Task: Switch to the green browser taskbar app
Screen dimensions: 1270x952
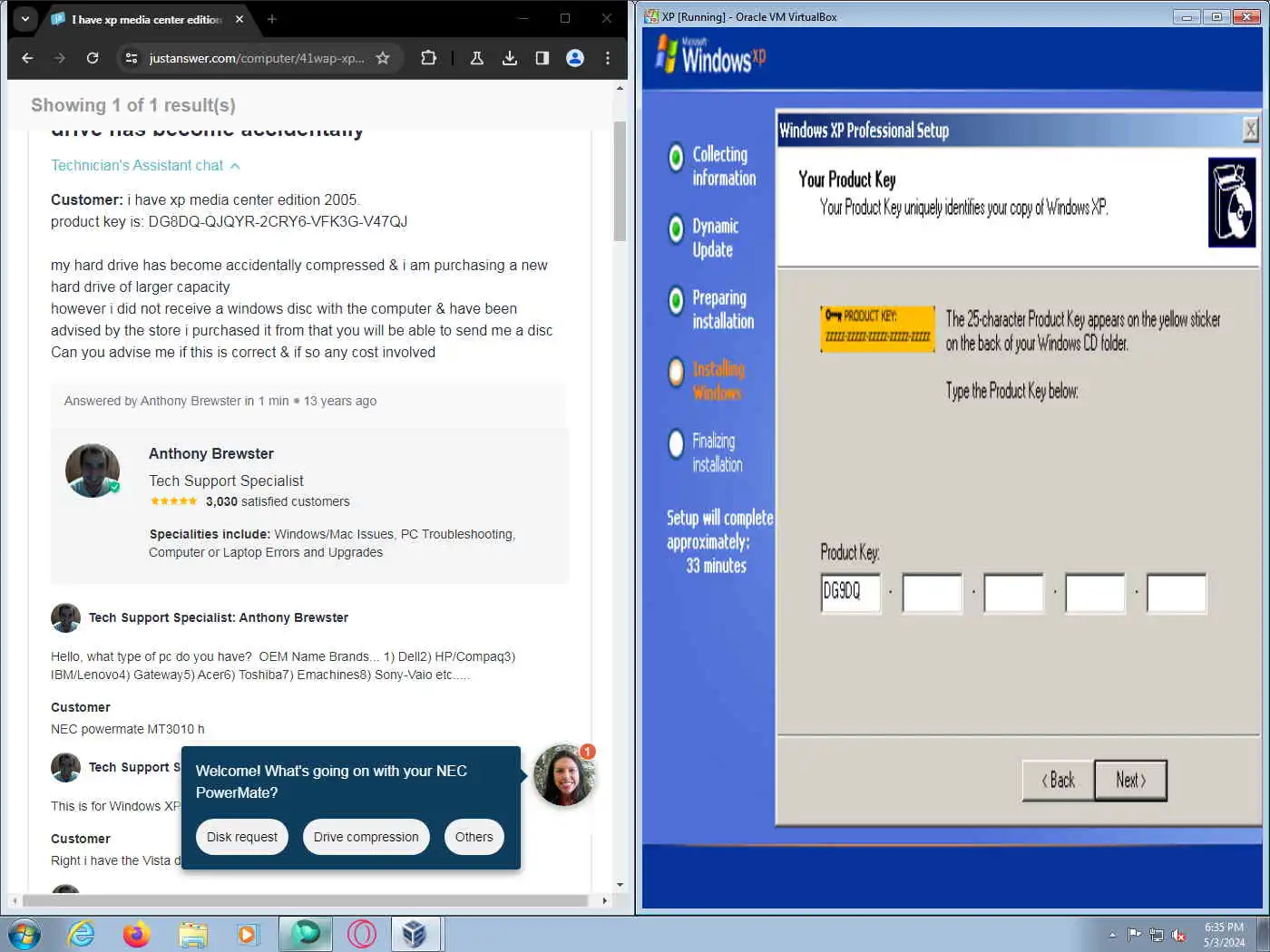Action: coord(306,934)
